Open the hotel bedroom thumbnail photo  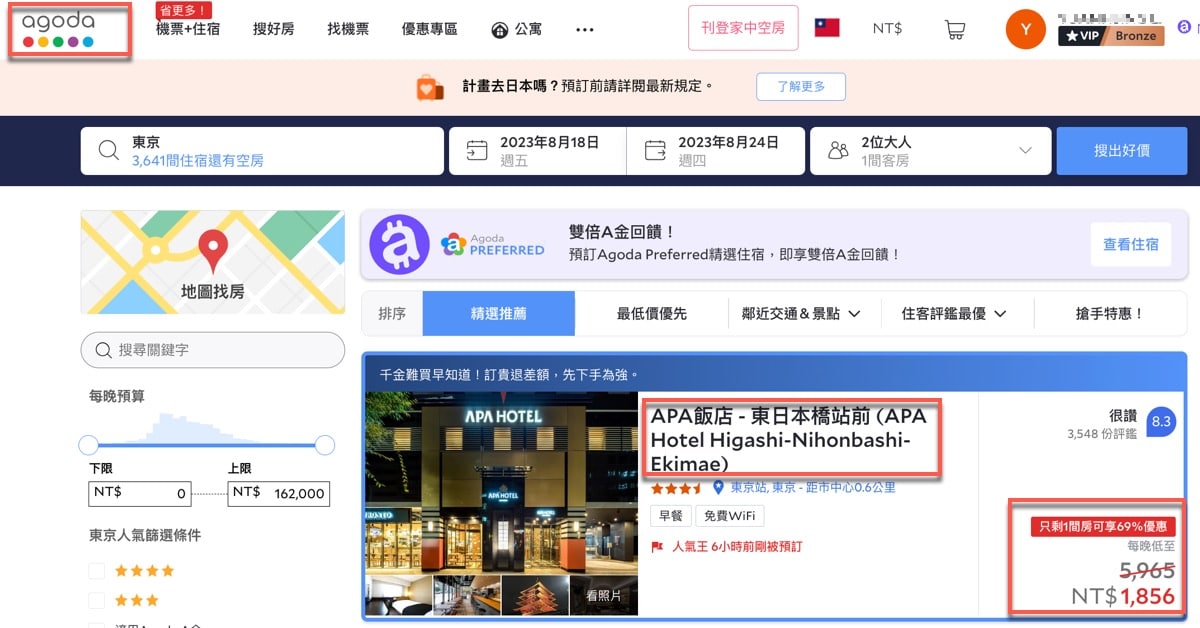[399, 595]
